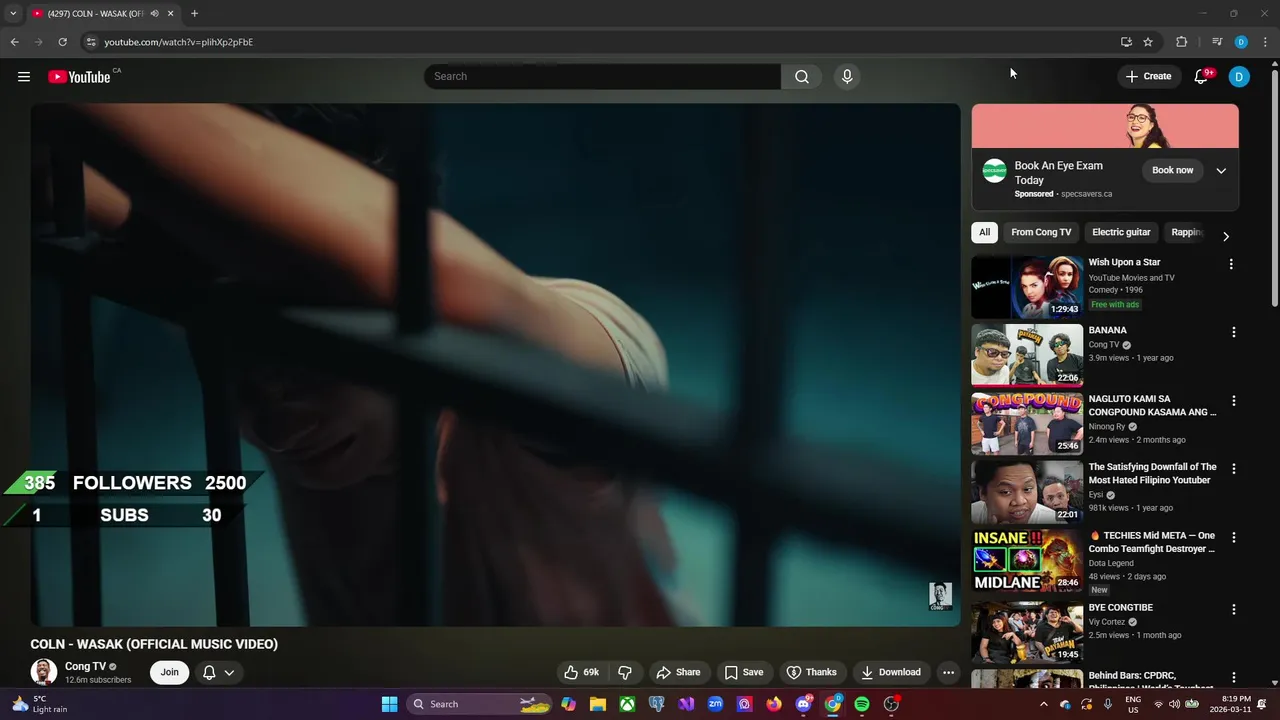Viewport: 1280px width, 720px height.
Task: Reload the page
Action: tap(62, 42)
